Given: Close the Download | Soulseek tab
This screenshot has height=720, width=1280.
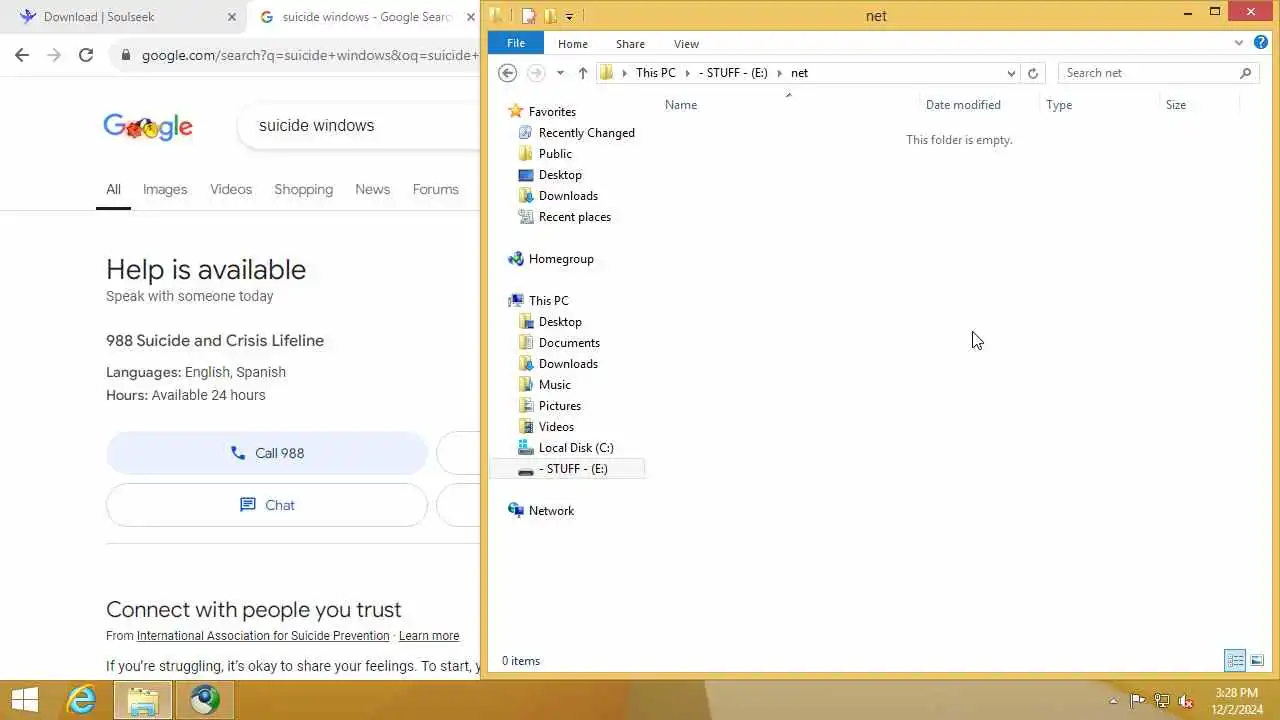Looking at the screenshot, I should pos(232,17).
